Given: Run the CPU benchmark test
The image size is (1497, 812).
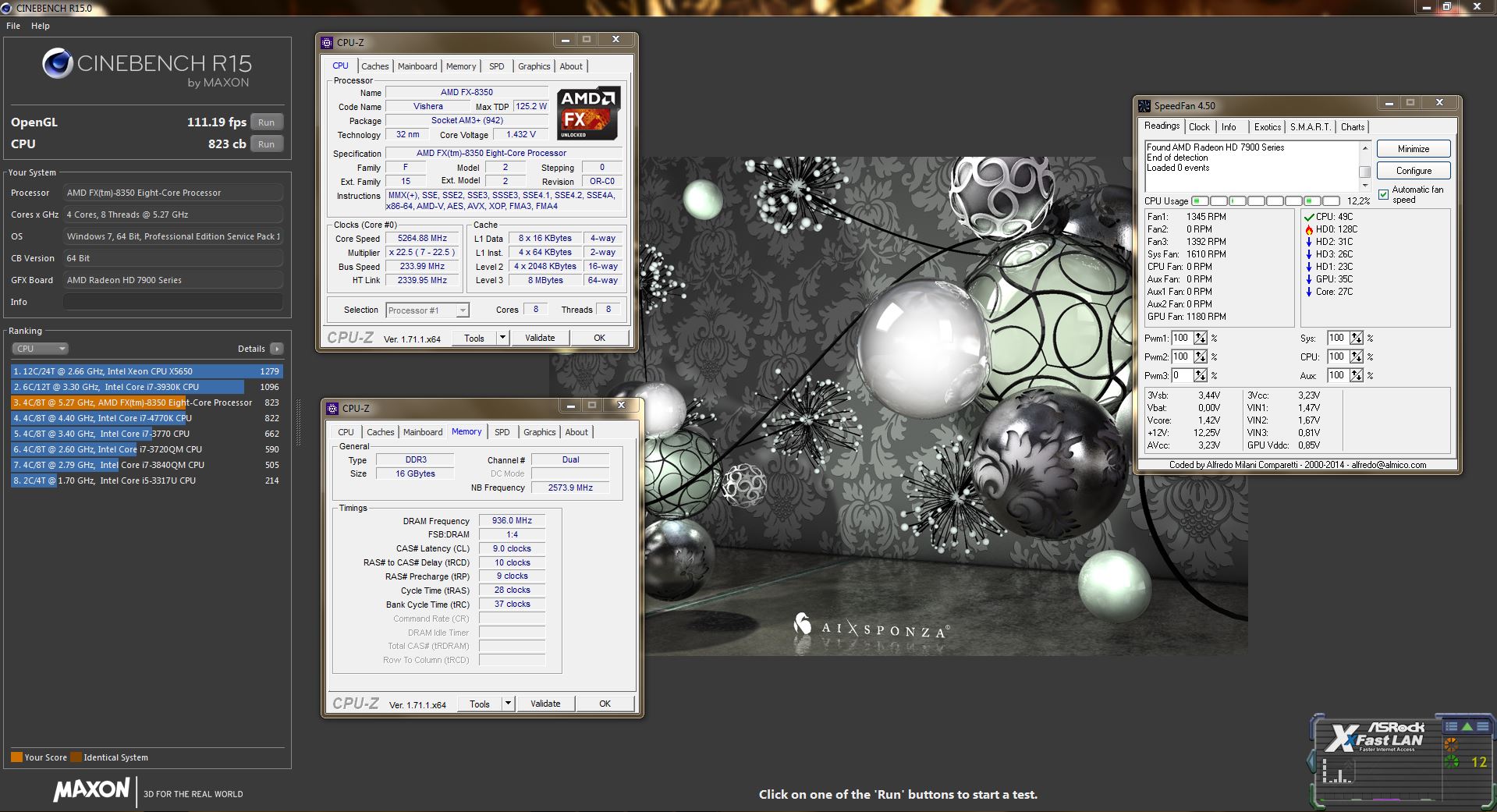Looking at the screenshot, I should [267, 144].
